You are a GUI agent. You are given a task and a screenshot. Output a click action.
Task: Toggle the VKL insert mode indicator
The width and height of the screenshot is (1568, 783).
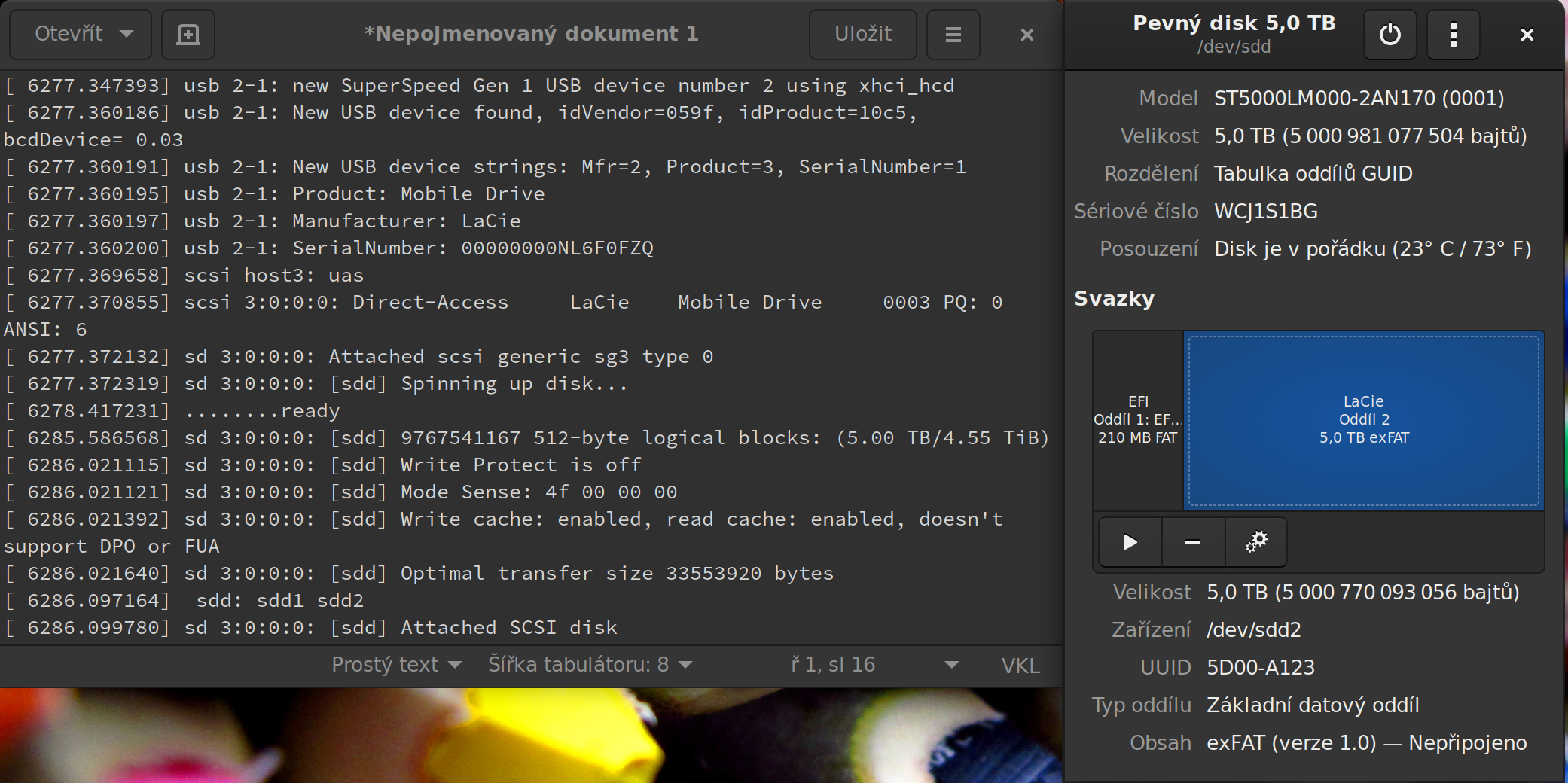point(1020,665)
